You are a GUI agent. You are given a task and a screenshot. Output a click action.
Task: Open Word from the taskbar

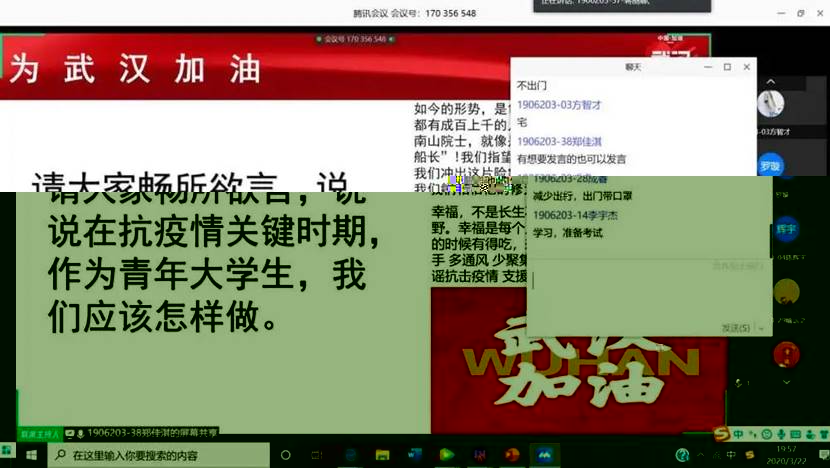414,455
